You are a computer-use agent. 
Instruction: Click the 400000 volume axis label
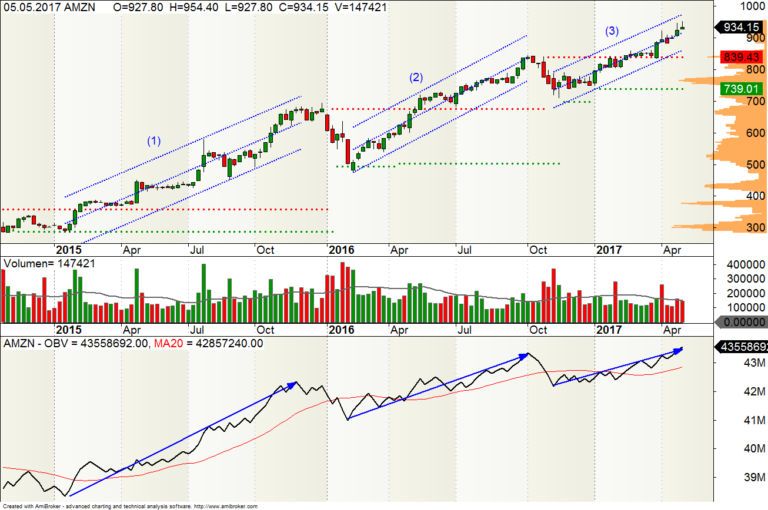[746, 265]
